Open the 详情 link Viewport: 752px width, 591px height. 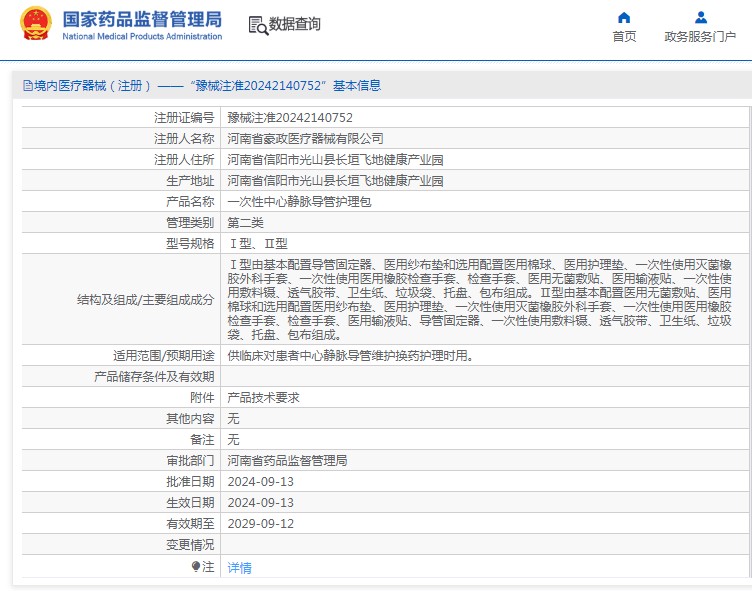(x=240, y=567)
